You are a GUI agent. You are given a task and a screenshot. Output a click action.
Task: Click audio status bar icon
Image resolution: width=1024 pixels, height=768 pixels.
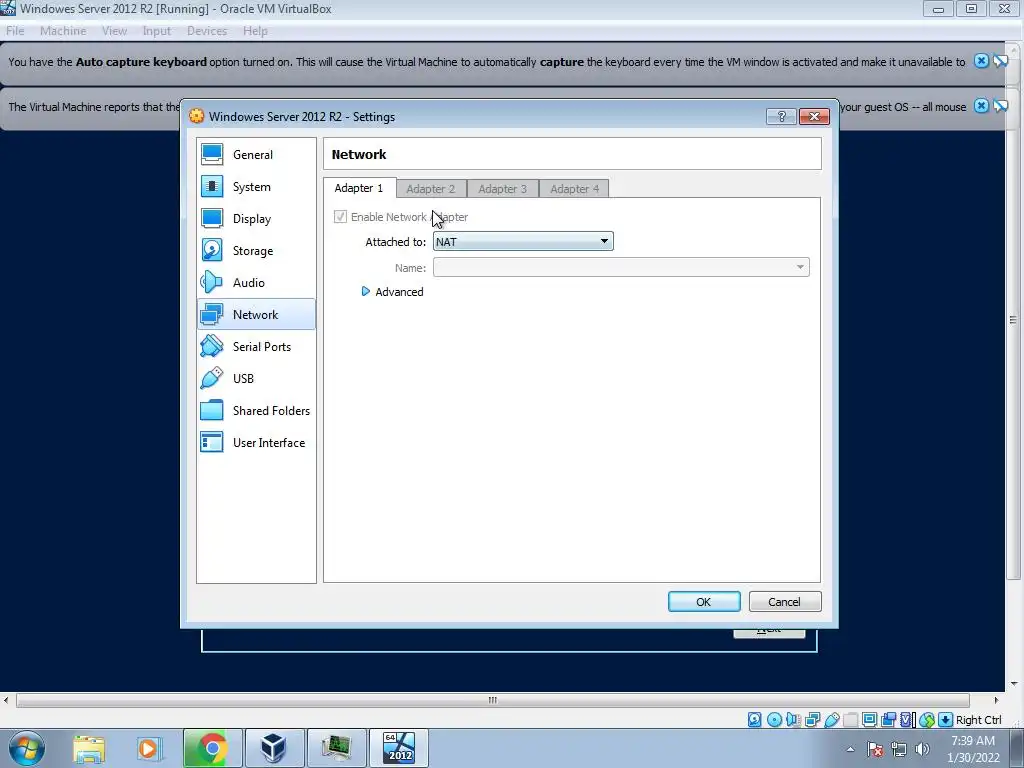tap(793, 720)
